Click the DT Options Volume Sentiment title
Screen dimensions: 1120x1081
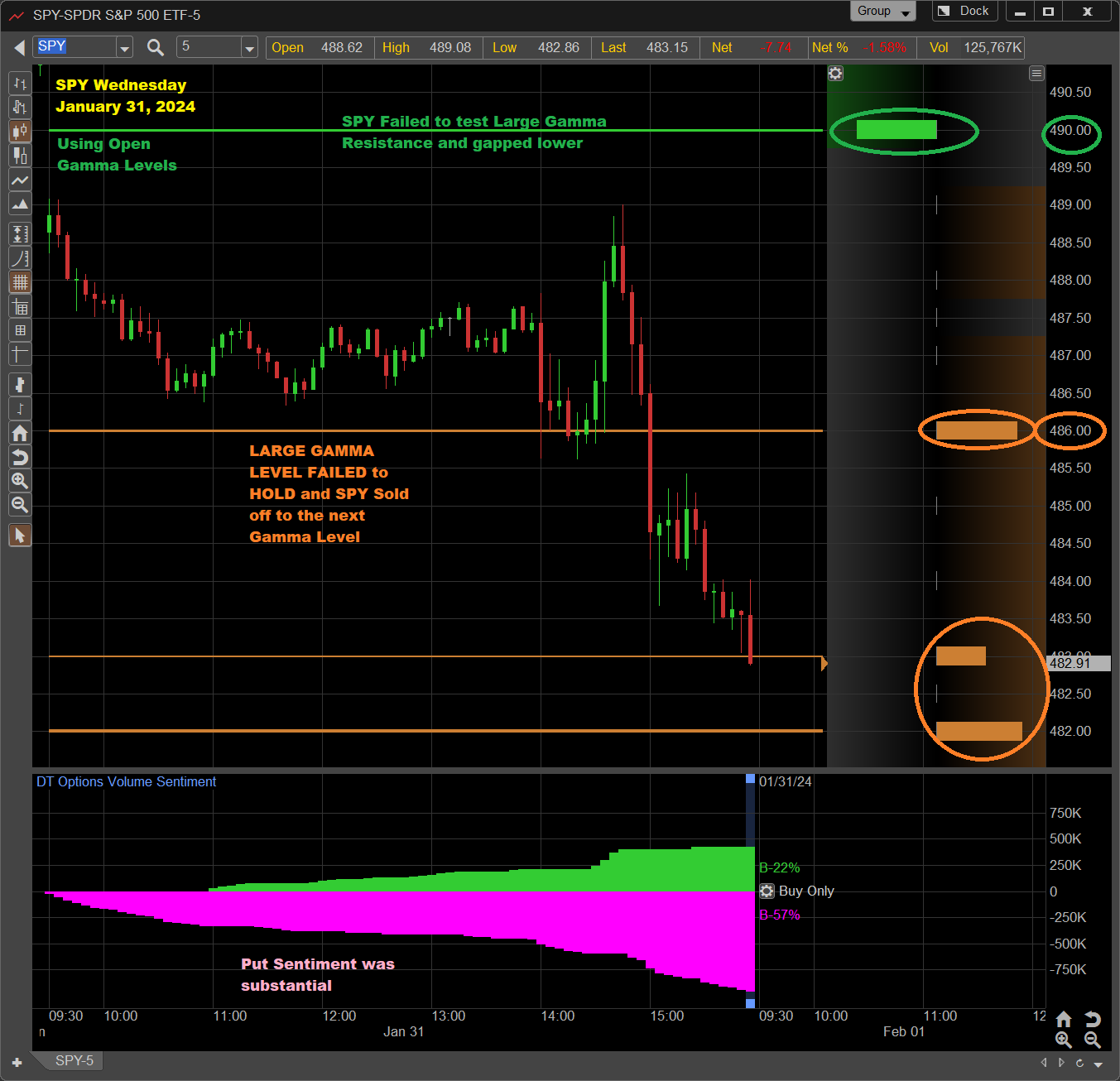click(126, 782)
